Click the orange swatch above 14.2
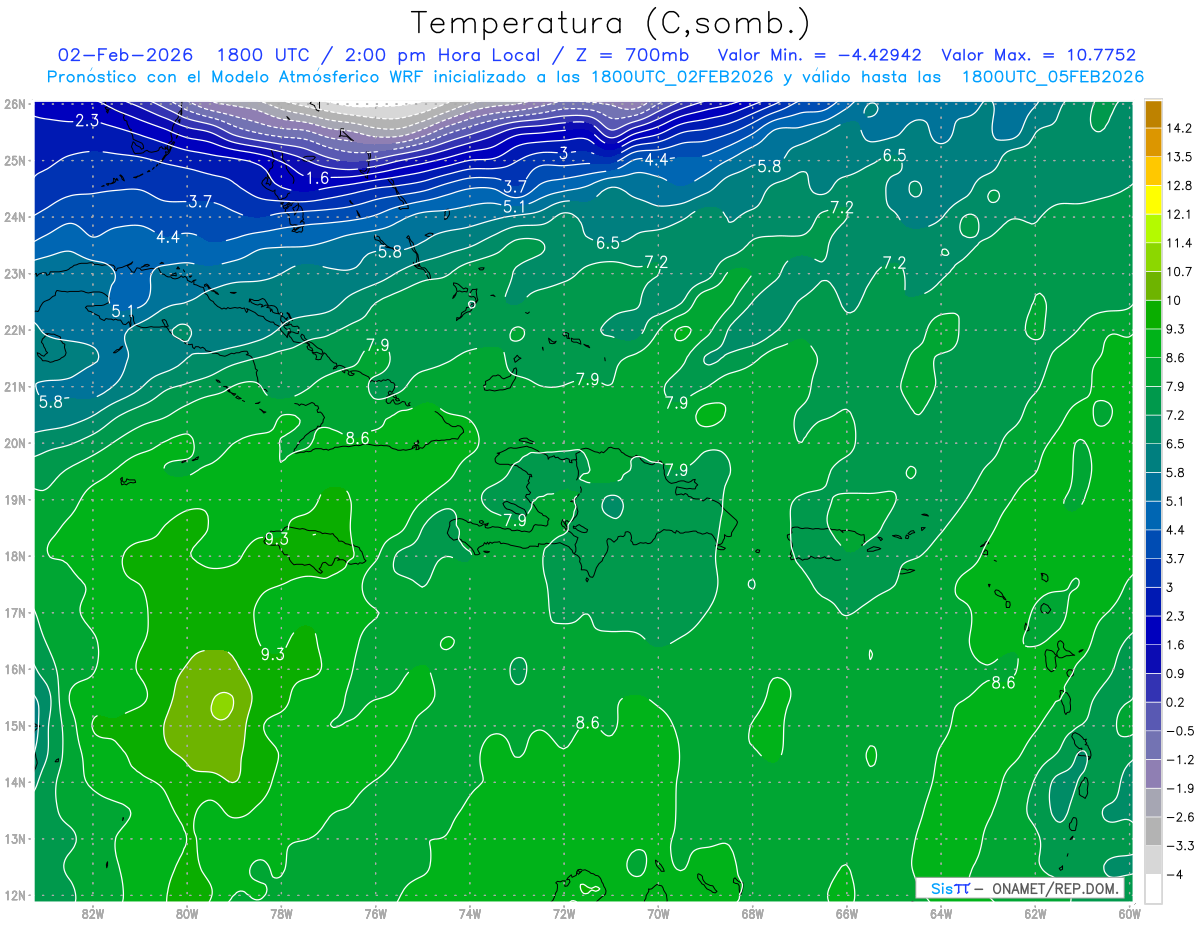The image size is (1200, 927). point(1153,113)
